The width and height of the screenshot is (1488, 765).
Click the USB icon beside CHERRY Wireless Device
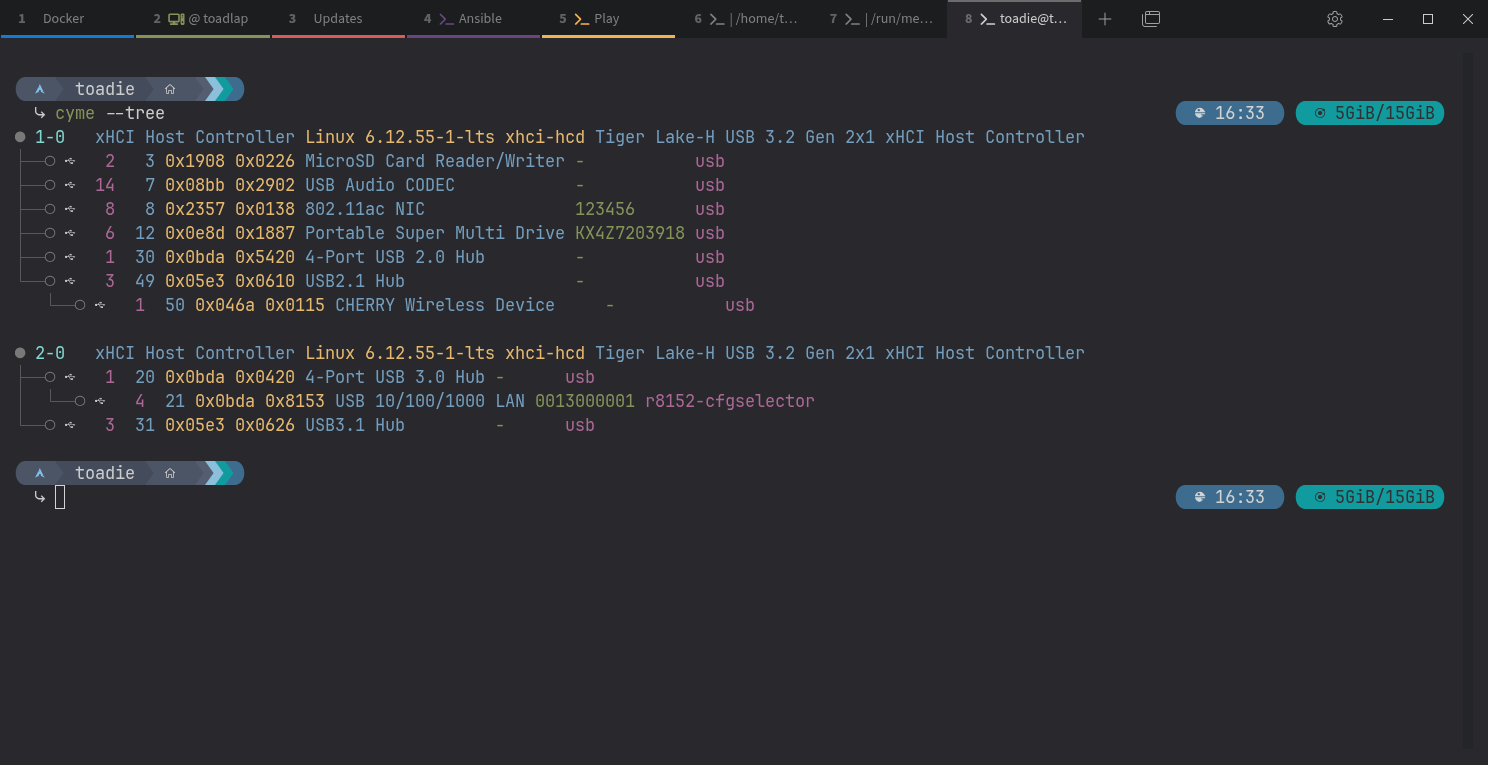[x=100, y=305]
